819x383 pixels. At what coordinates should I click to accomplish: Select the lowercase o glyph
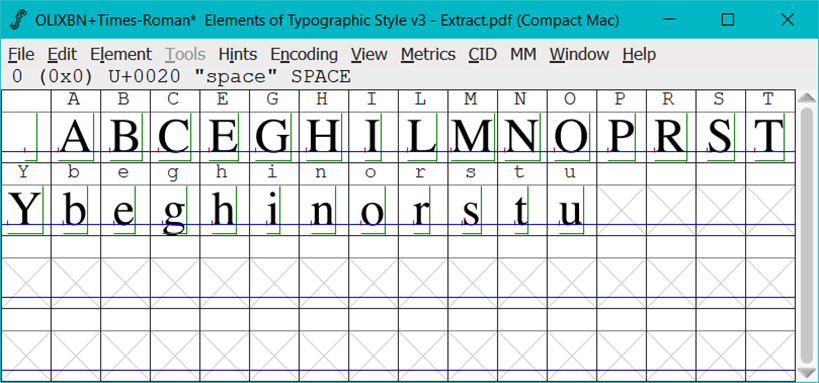coord(373,210)
